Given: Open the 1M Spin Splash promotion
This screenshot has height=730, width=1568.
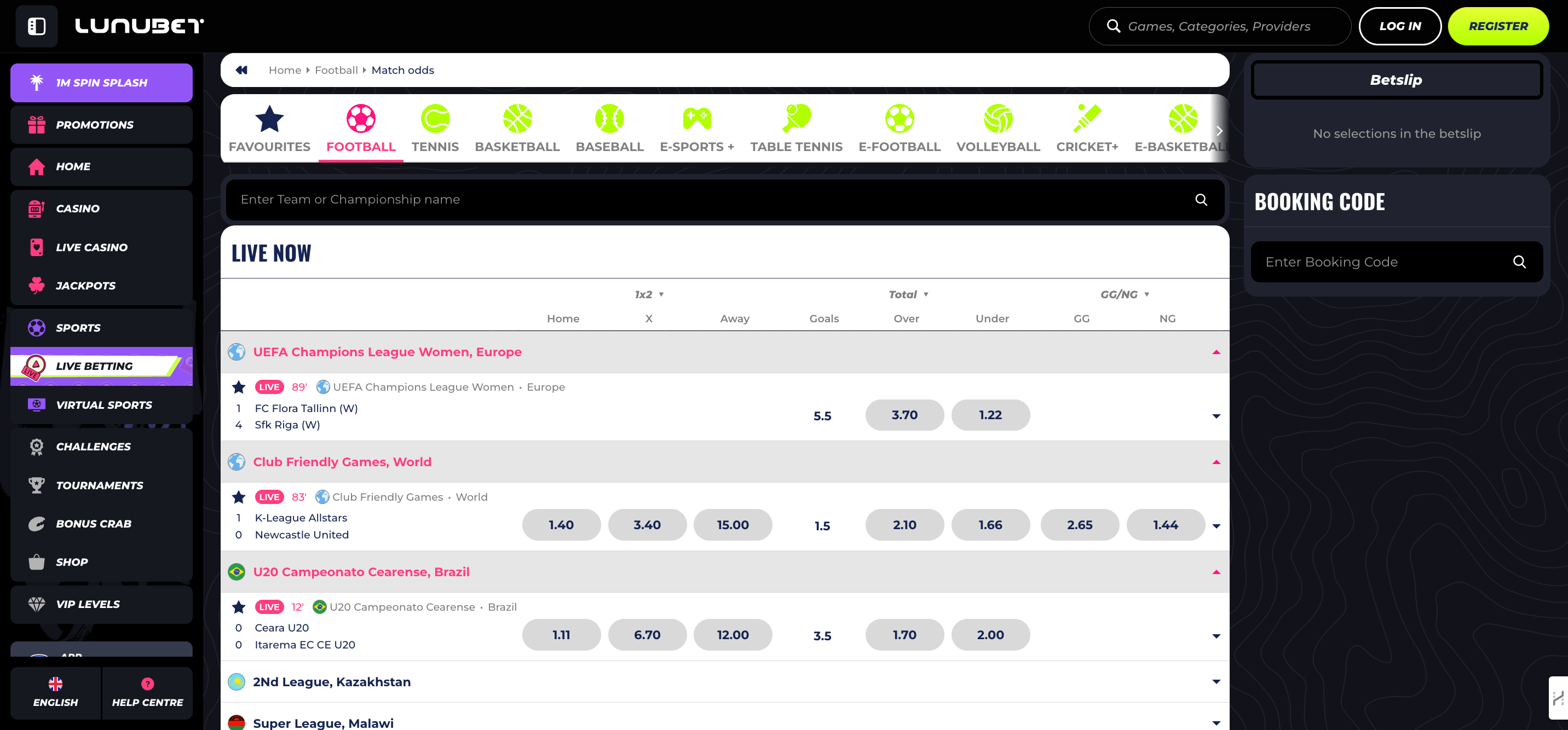Looking at the screenshot, I should pyautogui.click(x=102, y=83).
